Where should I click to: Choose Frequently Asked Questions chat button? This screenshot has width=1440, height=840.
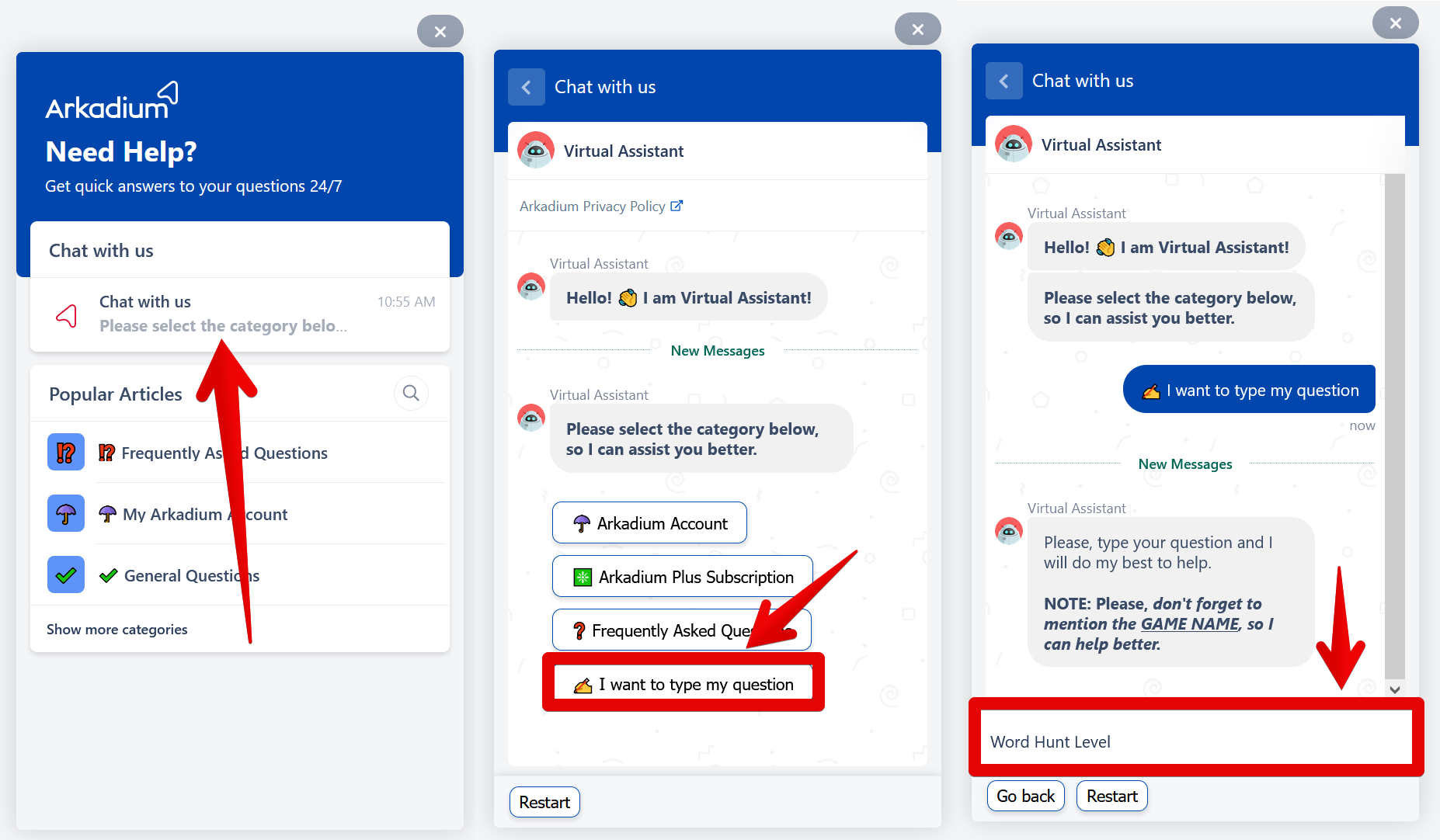tap(682, 630)
